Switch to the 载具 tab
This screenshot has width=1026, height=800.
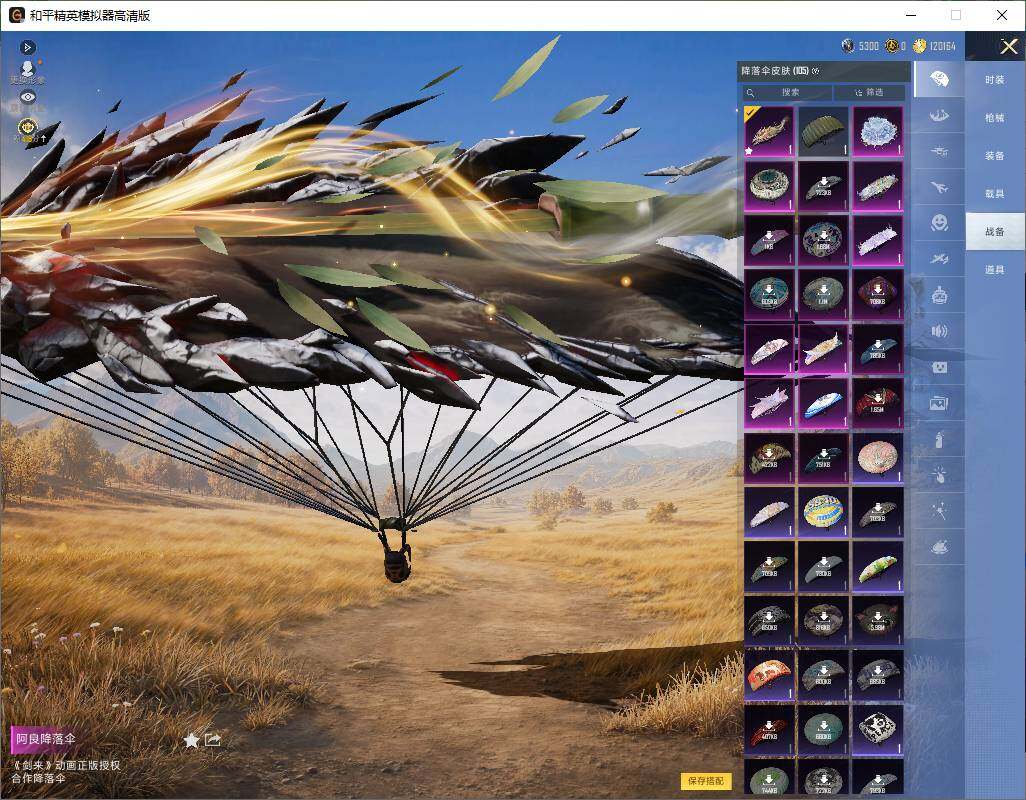click(x=995, y=194)
